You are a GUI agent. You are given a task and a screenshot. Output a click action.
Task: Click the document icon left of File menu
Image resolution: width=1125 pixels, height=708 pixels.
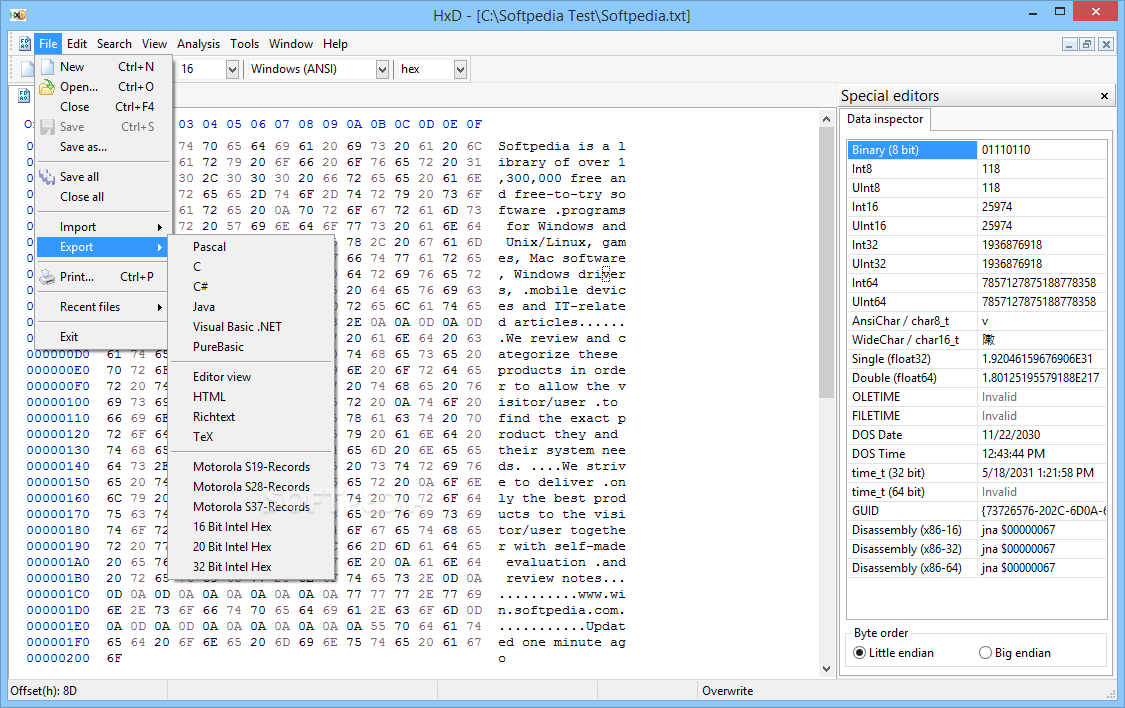point(25,44)
